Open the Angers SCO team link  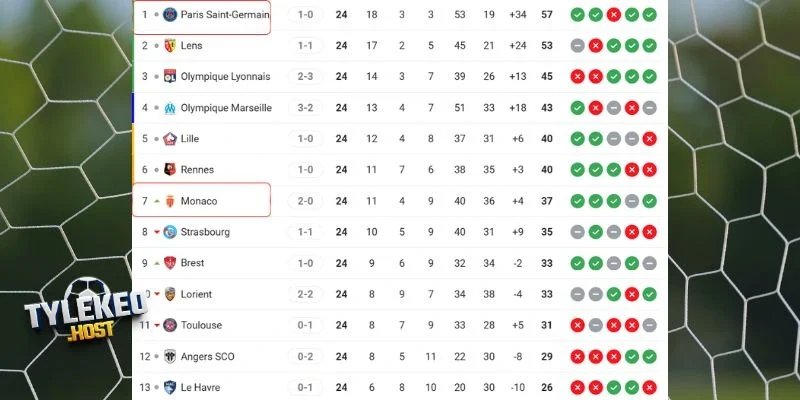[x=208, y=356]
